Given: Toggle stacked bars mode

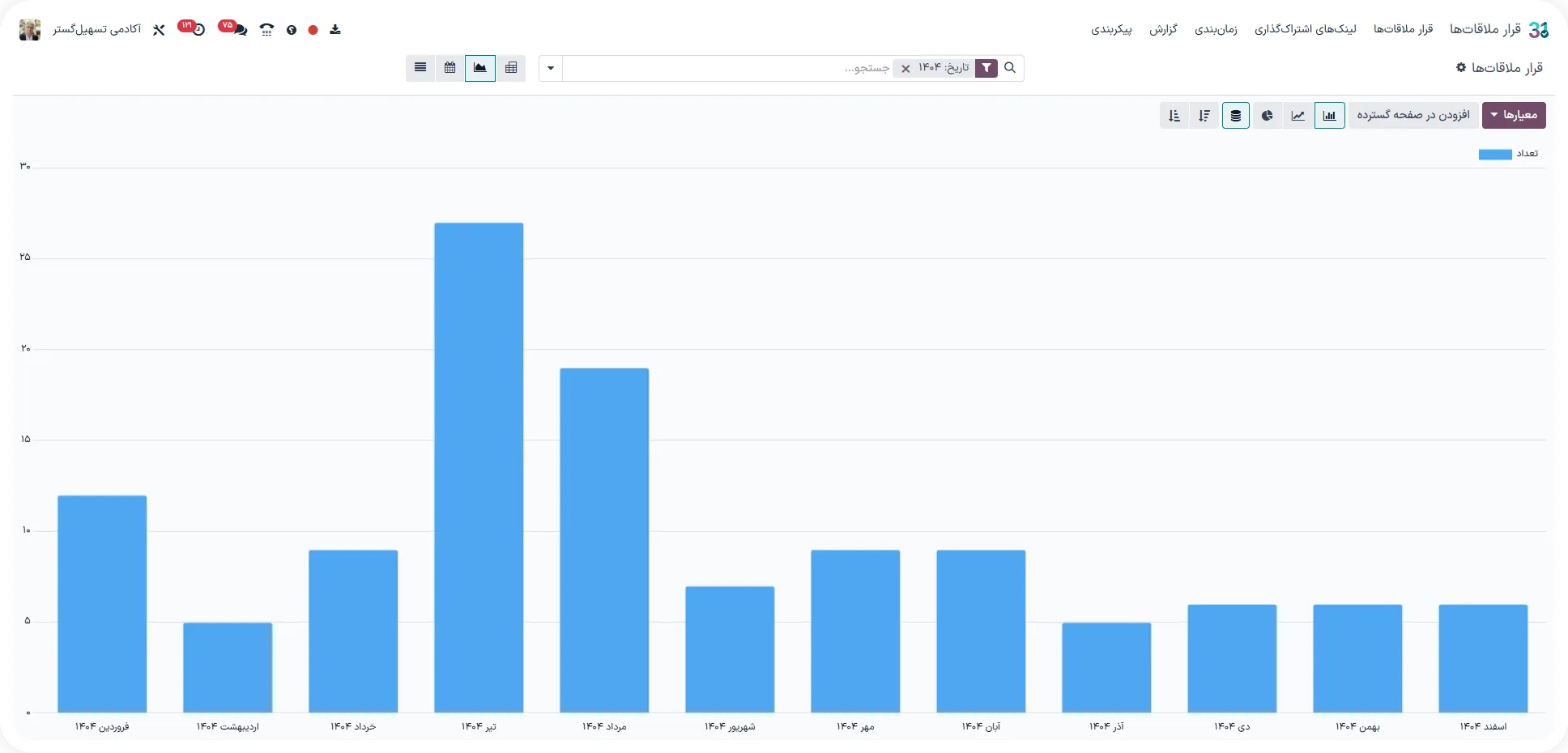Looking at the screenshot, I should pos(1235,116).
